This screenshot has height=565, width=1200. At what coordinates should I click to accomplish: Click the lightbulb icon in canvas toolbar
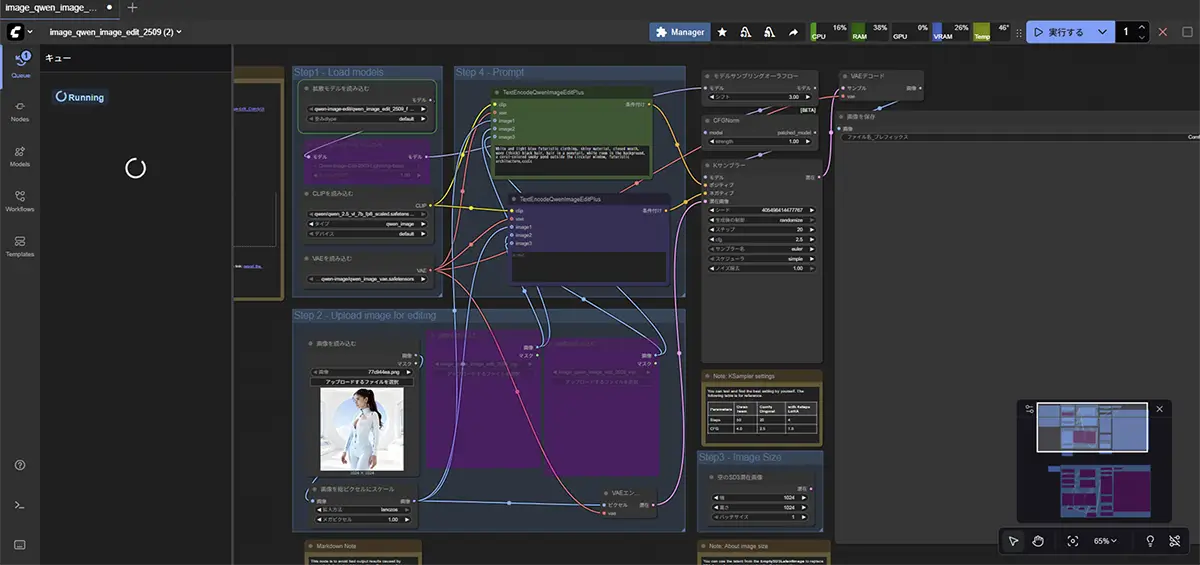click(1150, 541)
